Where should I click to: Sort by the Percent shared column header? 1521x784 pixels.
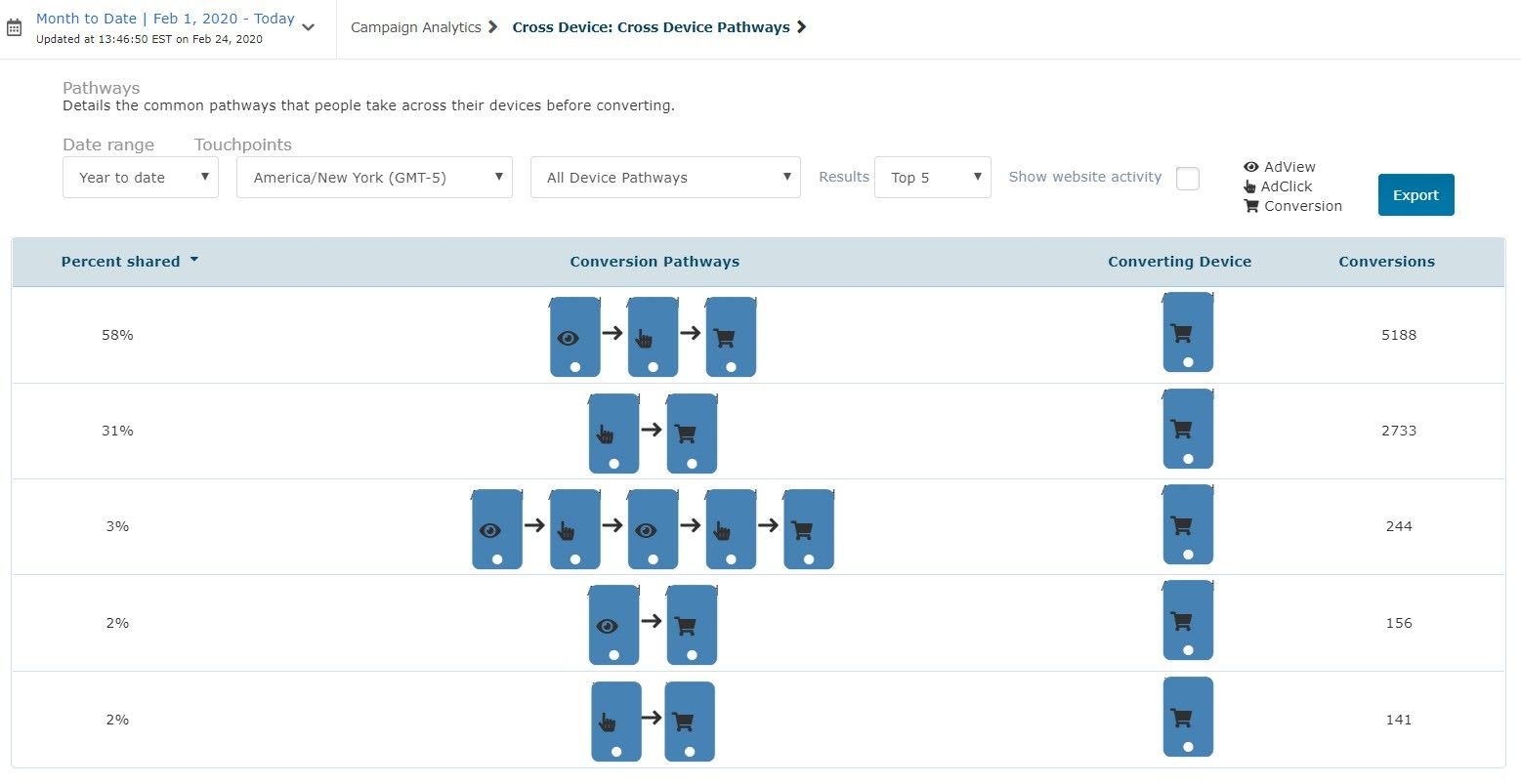pos(121,262)
